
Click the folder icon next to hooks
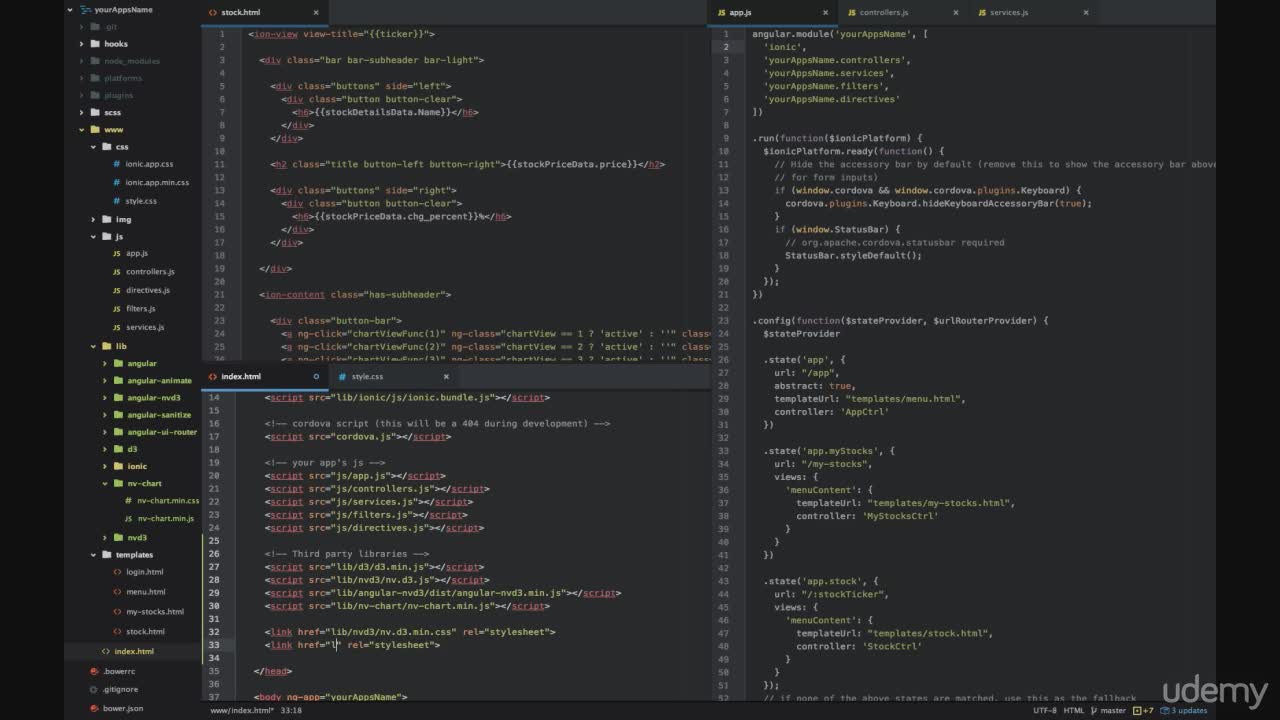(x=94, y=44)
